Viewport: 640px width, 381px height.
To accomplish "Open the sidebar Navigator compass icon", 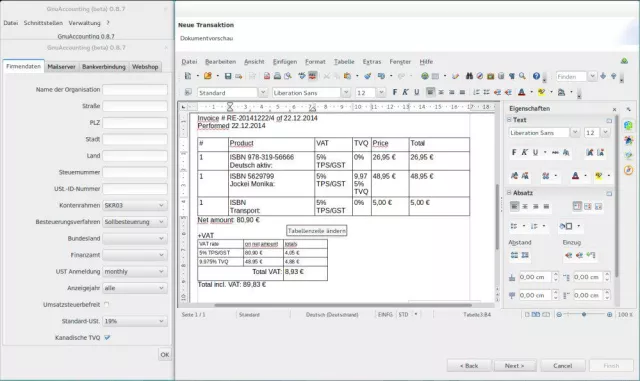I will click(x=629, y=170).
